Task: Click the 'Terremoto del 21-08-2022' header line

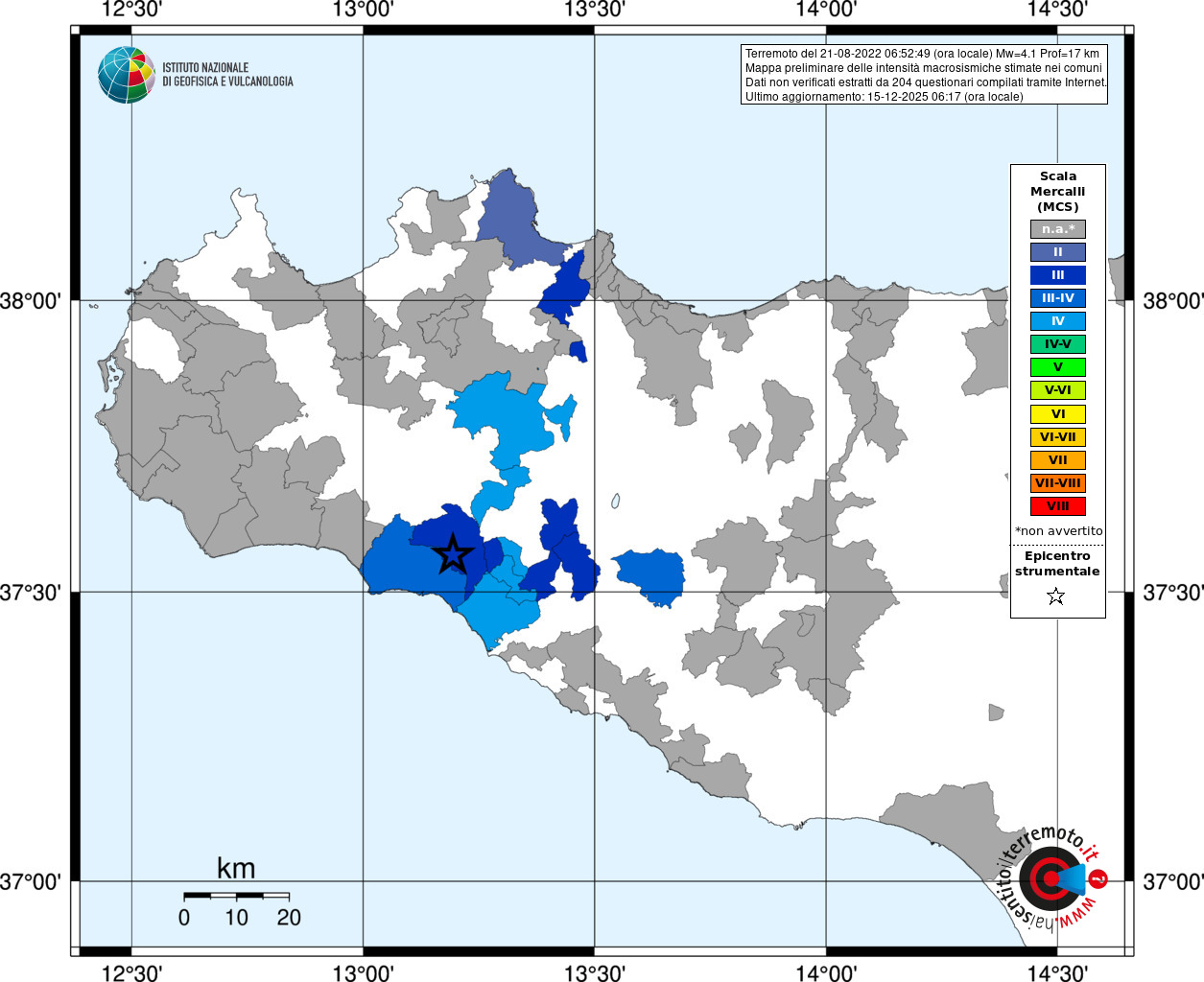Action: click(922, 54)
